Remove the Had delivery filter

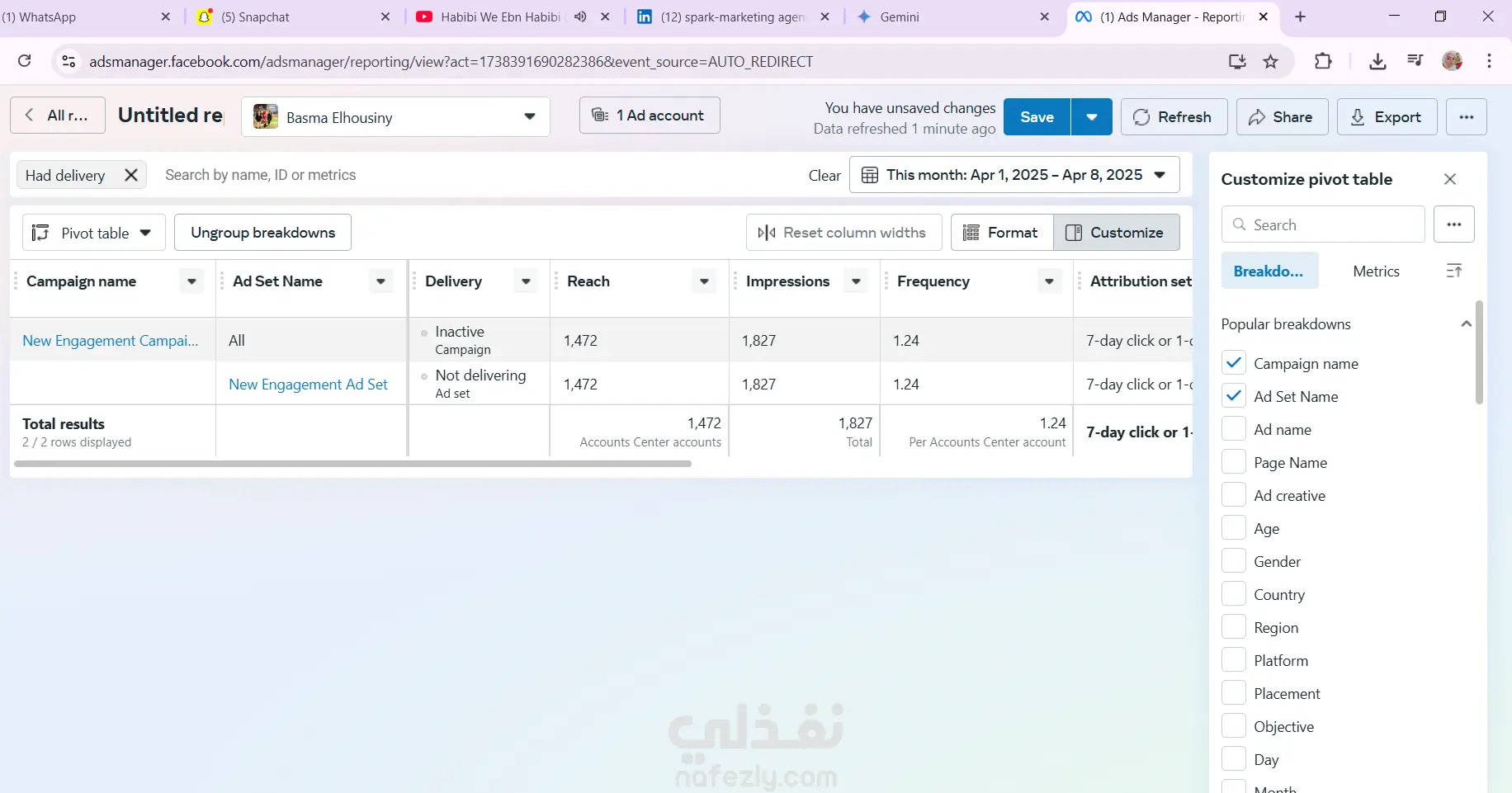[x=131, y=175]
